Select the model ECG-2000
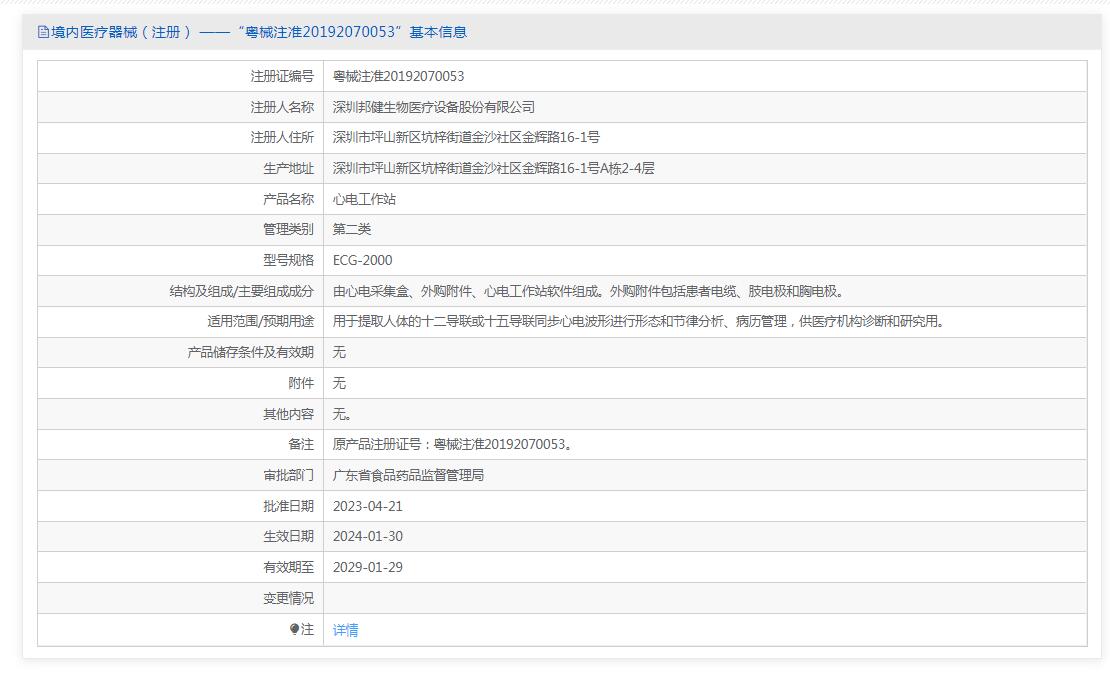 362,260
